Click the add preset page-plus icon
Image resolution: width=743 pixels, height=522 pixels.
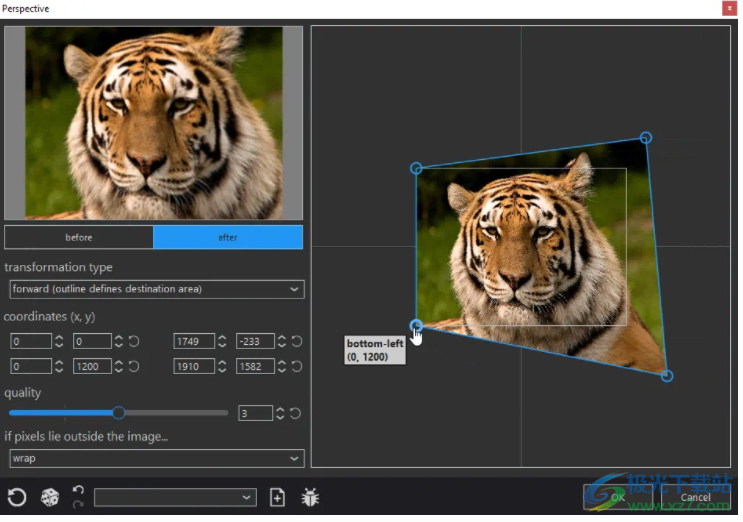tap(277, 497)
